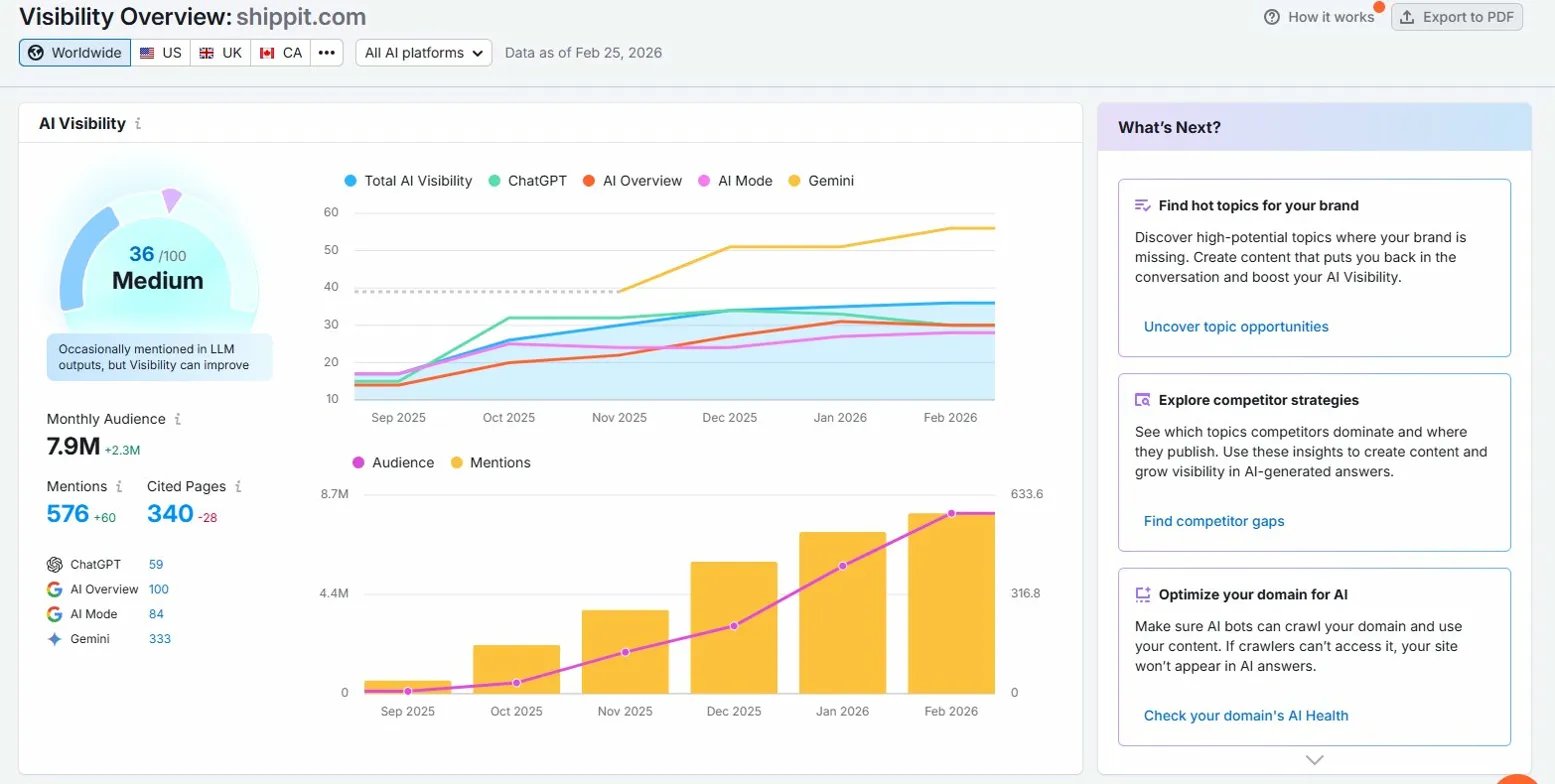Screen dimensions: 1555x784
Task: Click the Dec 2025 Mentions bar
Action: (734, 627)
